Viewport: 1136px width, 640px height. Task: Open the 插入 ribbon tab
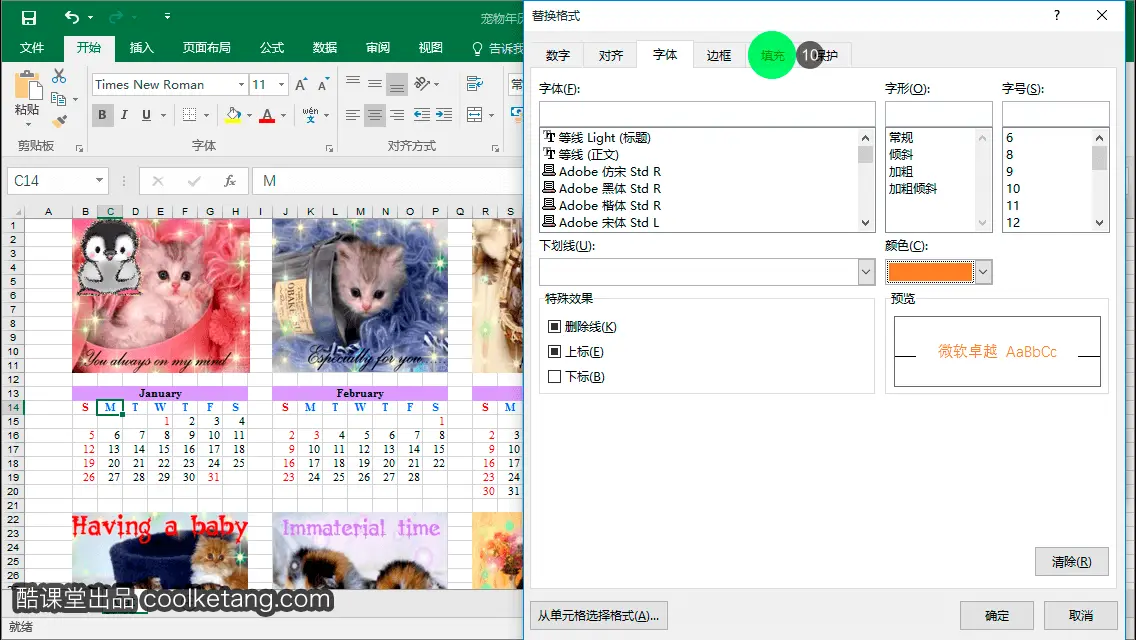[141, 48]
